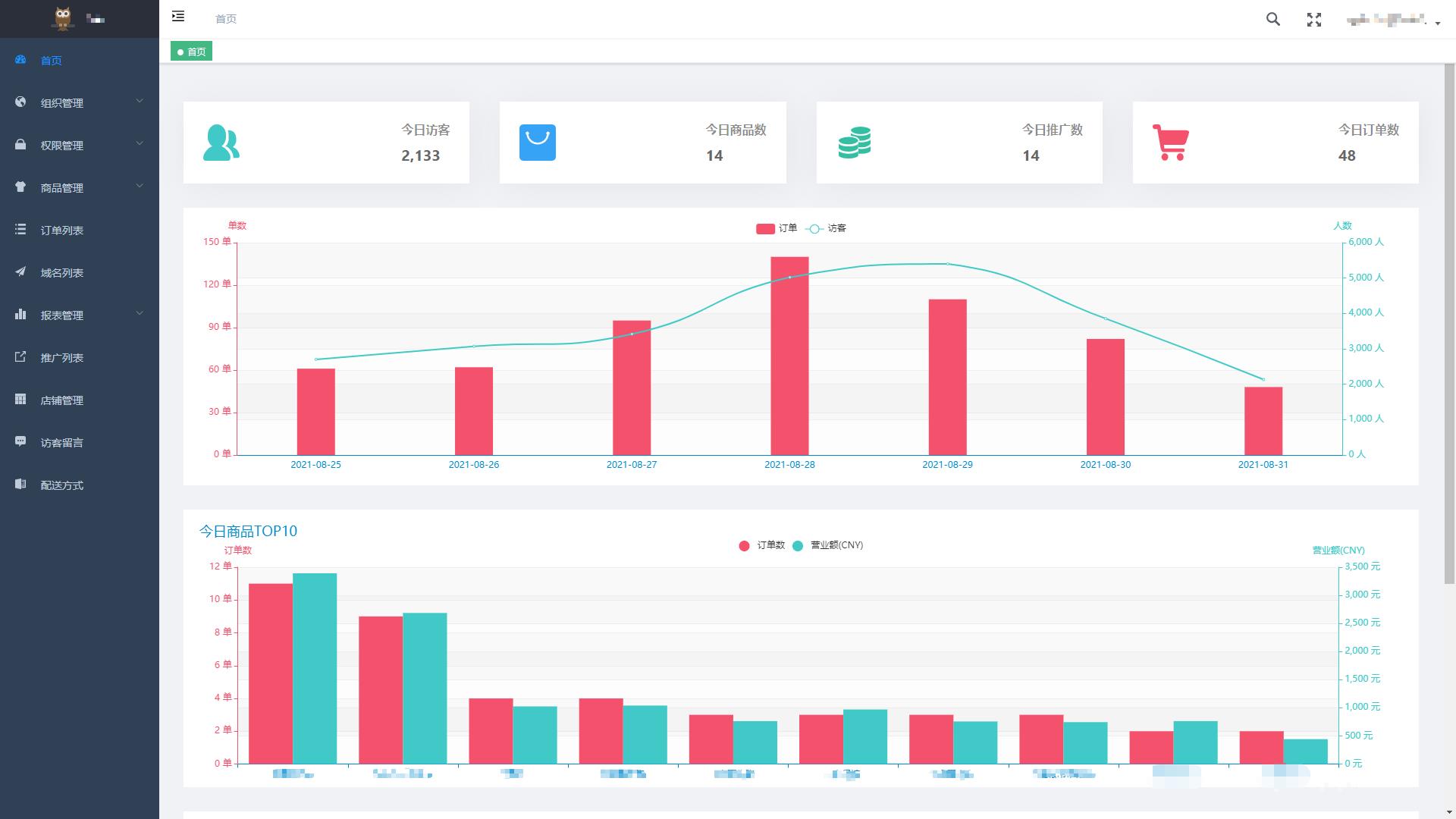Select the green 首页 tab tag
The image size is (1456, 819).
coord(191,52)
